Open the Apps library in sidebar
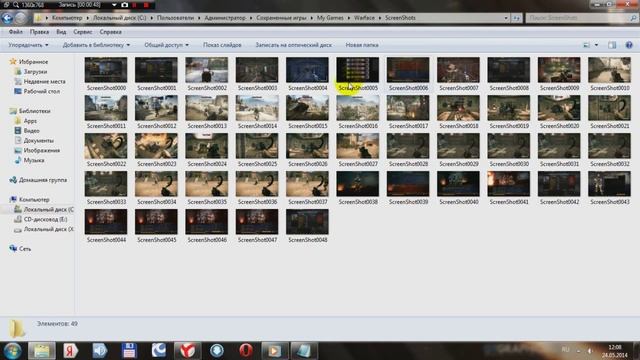The image size is (640, 360). click(x=30, y=121)
